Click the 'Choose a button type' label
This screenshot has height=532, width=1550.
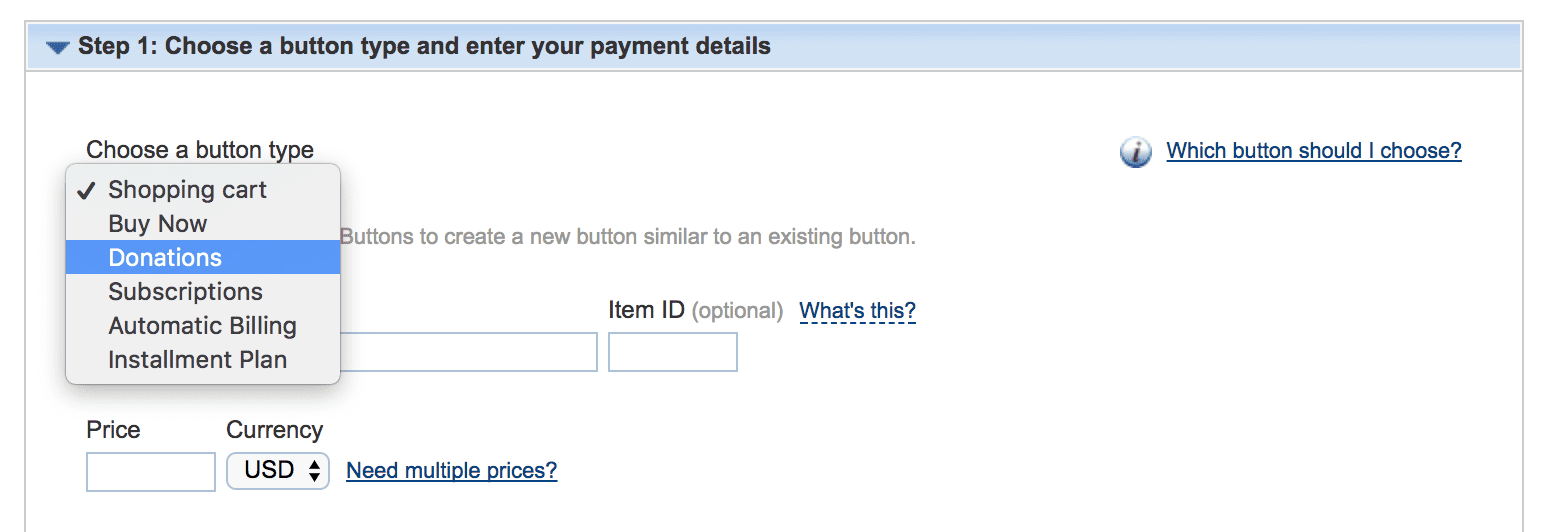pyautogui.click(x=200, y=150)
